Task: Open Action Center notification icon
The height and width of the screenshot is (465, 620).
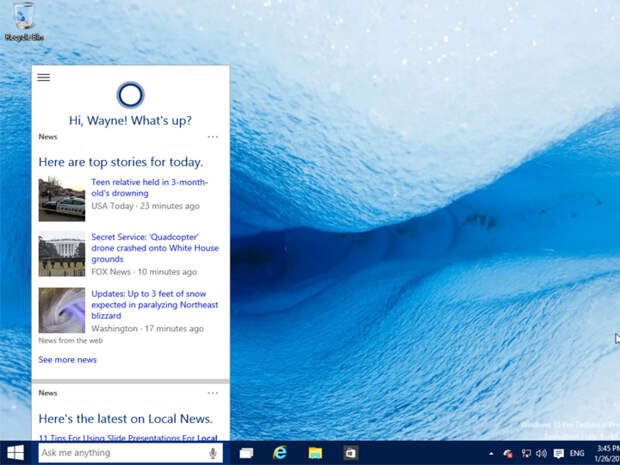Action: (x=558, y=454)
